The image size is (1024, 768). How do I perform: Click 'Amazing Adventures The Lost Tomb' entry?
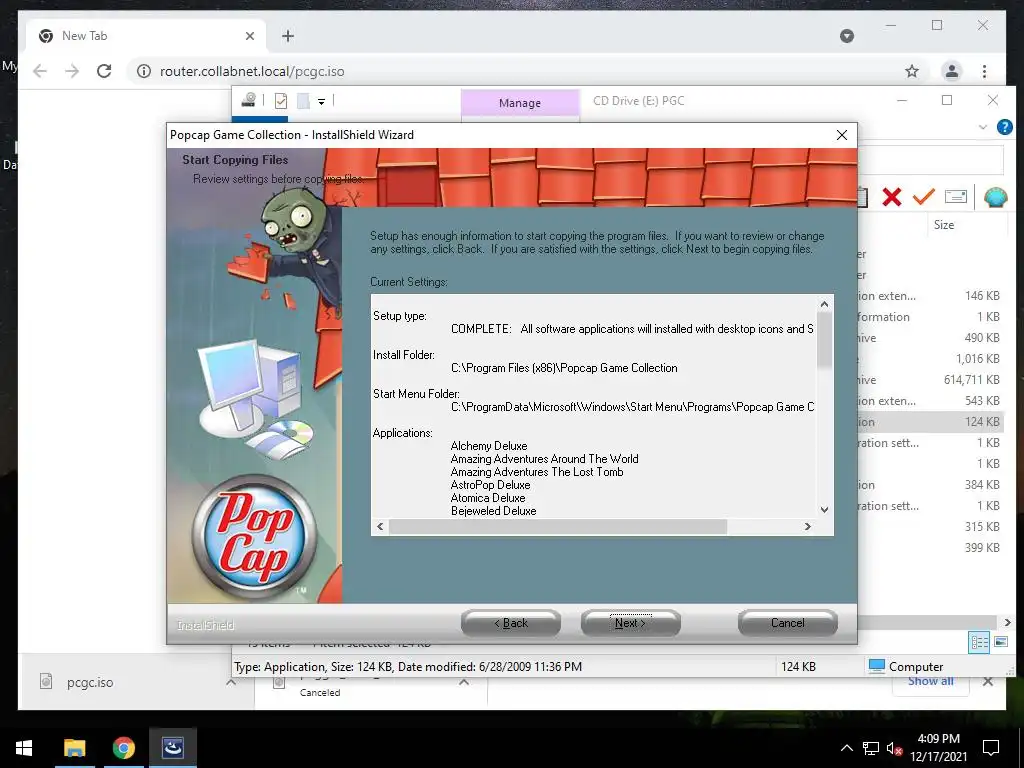(x=537, y=472)
